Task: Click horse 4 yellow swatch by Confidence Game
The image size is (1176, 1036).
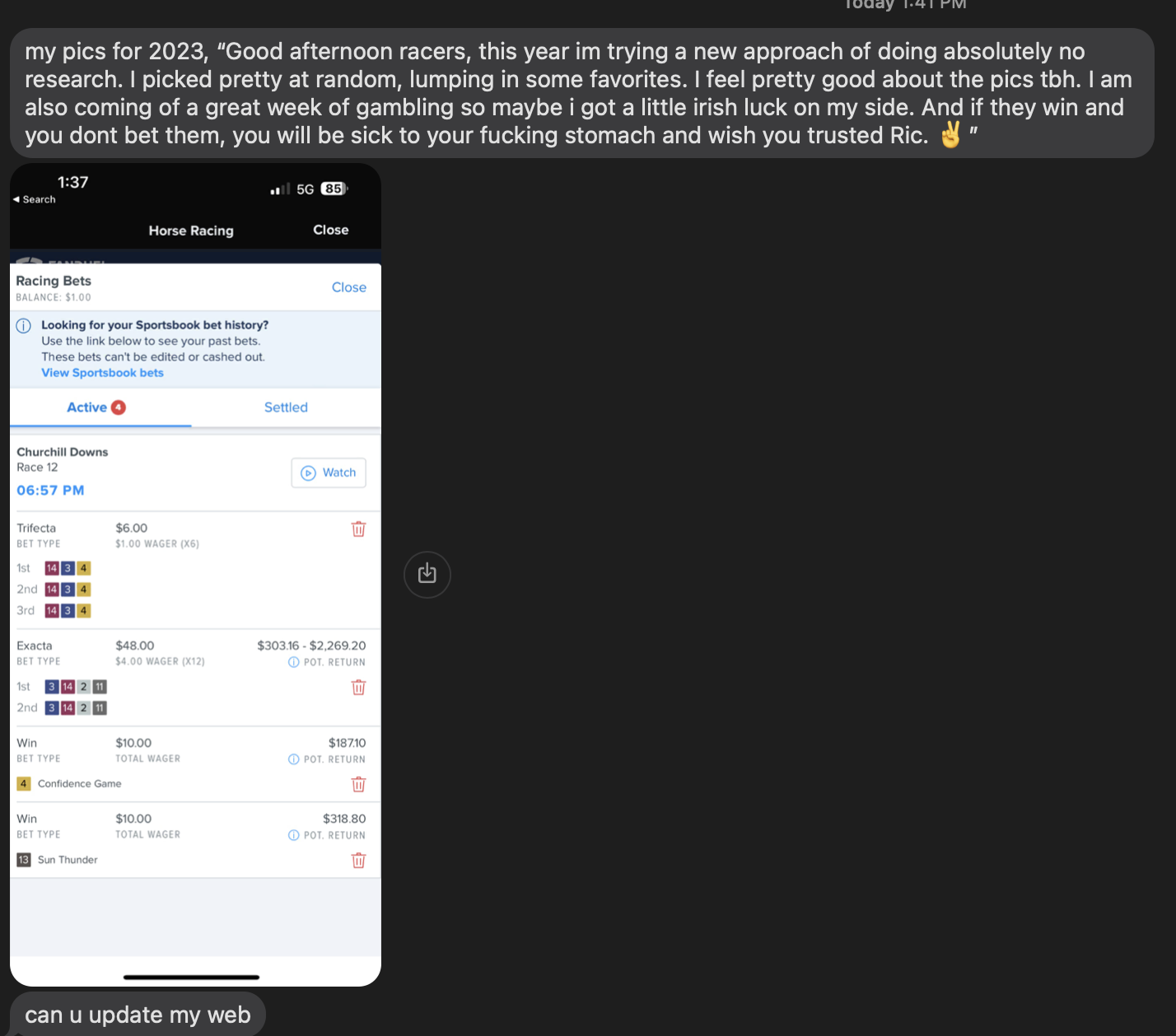Action: click(x=24, y=784)
